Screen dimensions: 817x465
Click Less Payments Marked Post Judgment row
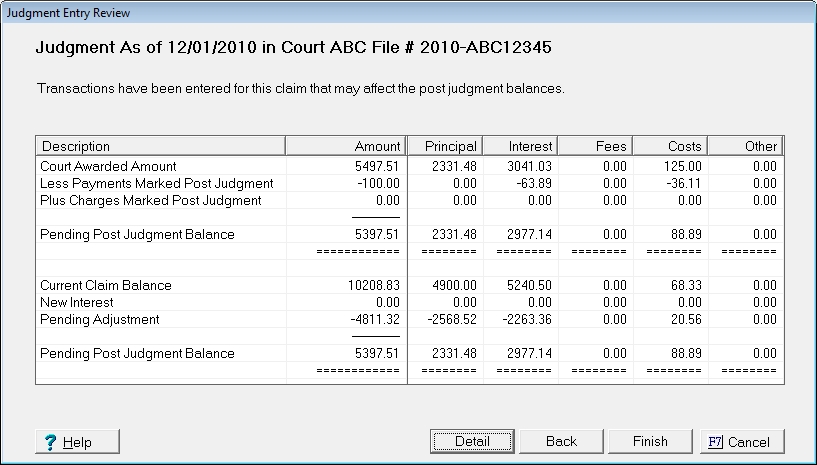(x=155, y=183)
